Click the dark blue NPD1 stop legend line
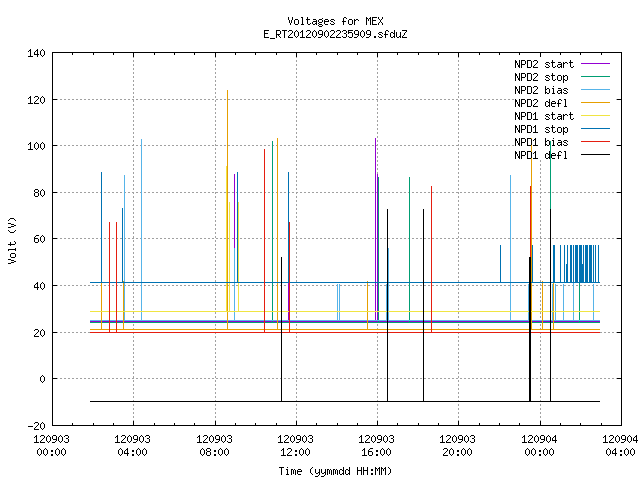Screen dimensions: 640x480 (596, 129)
